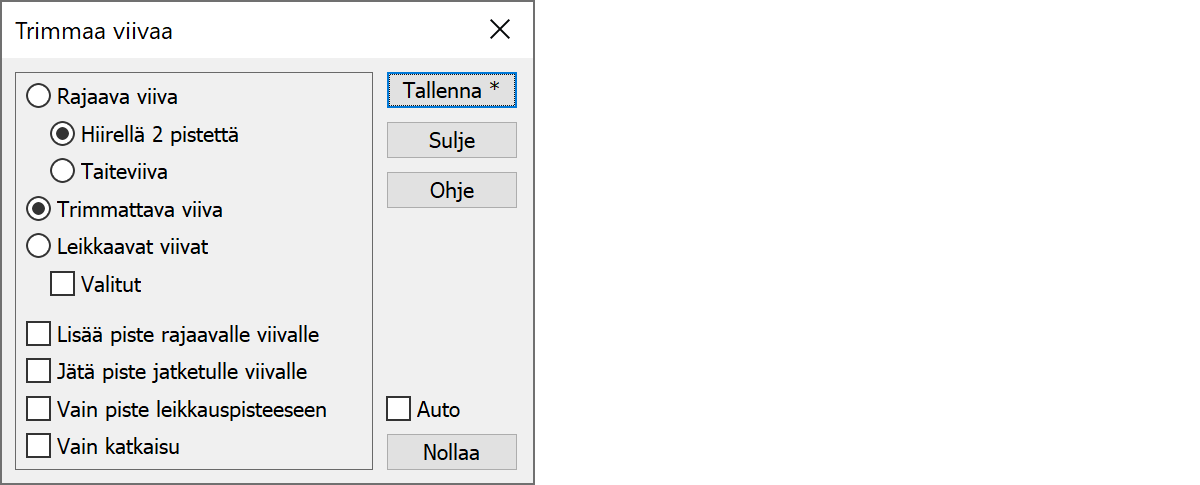Switch to the Leikkaavat viivat option
The height and width of the screenshot is (485, 1200).
(x=39, y=246)
